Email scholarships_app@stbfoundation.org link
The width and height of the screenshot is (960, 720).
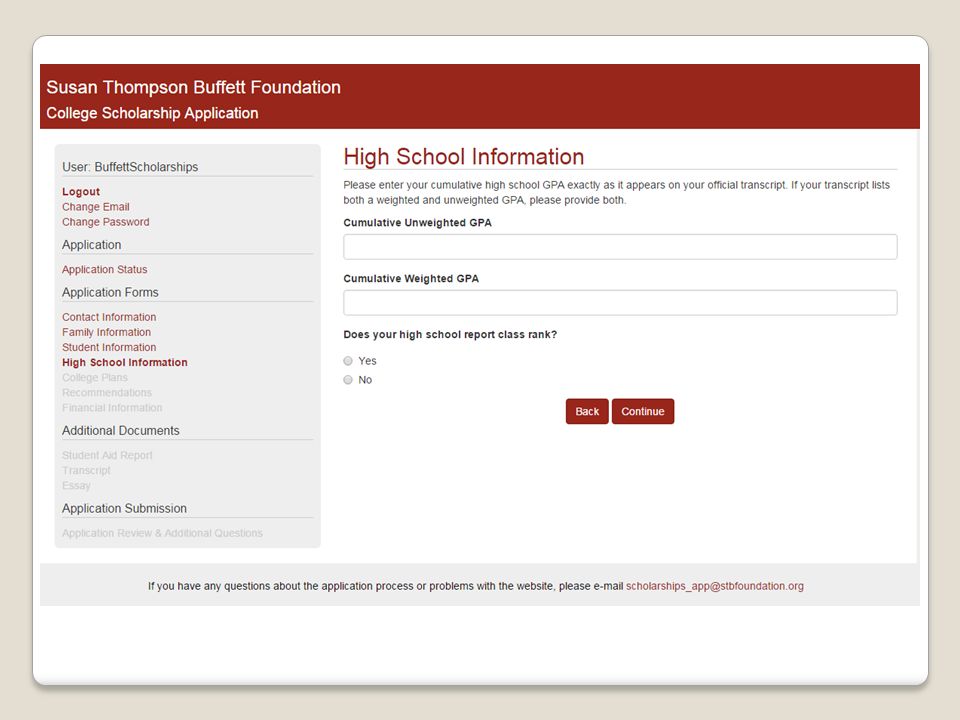(x=714, y=586)
